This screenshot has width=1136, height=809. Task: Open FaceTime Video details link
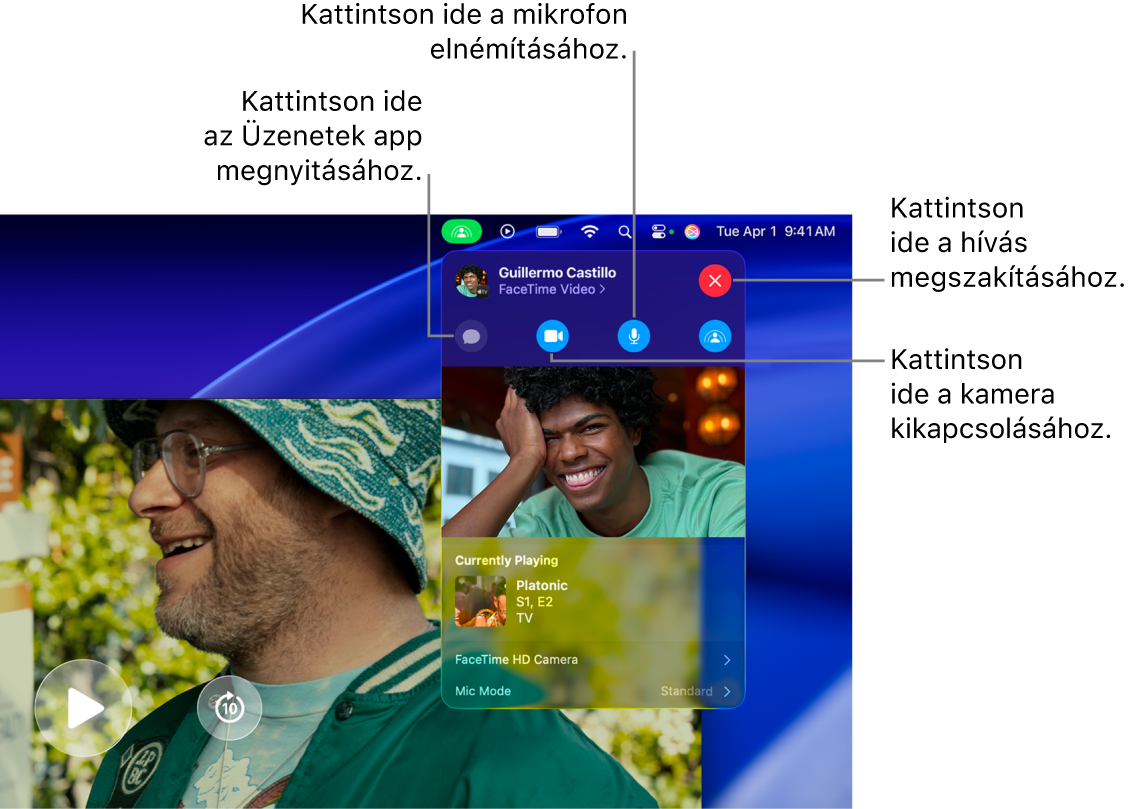click(552, 290)
